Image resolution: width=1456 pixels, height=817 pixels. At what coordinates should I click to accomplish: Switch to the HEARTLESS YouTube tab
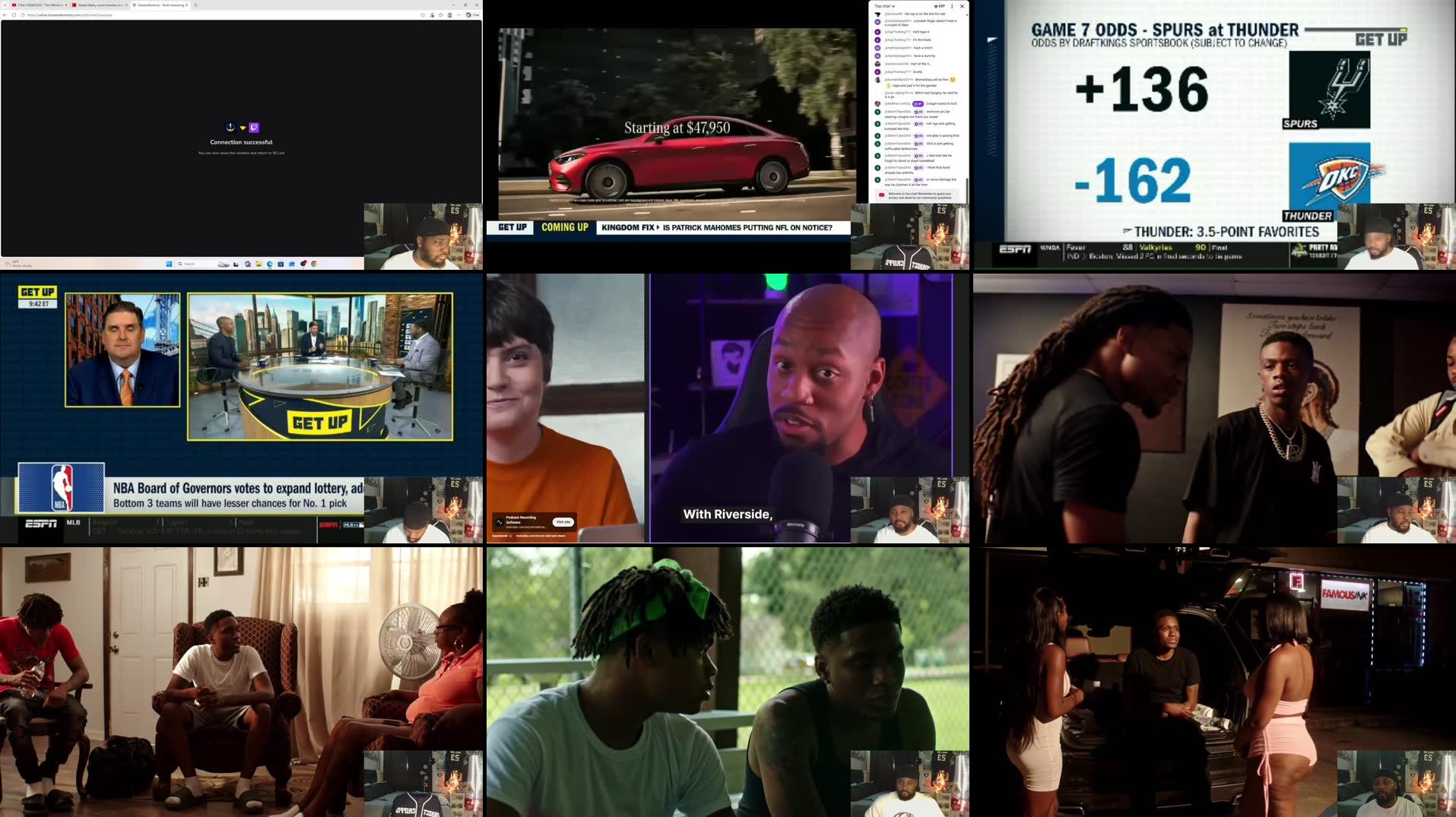tap(40, 5)
